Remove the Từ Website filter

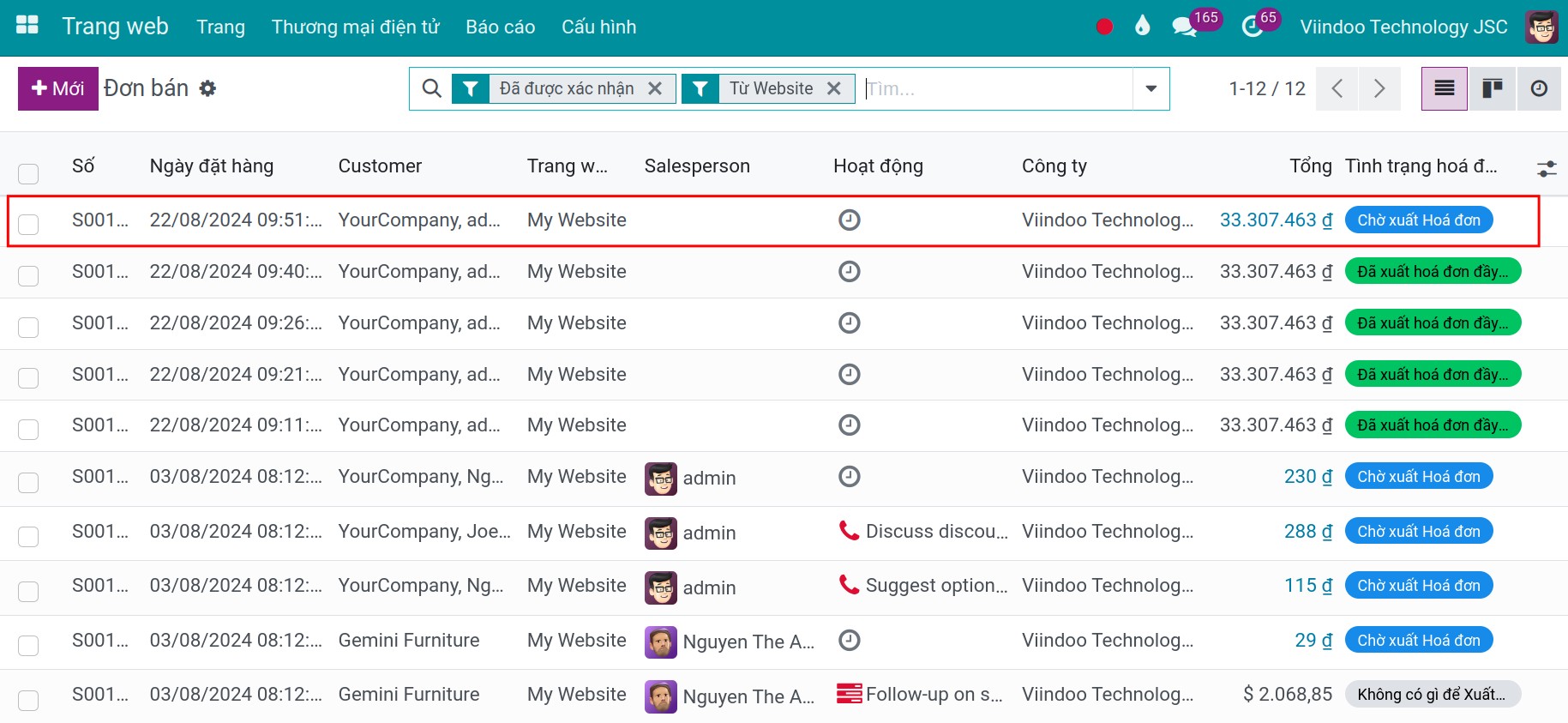[833, 88]
